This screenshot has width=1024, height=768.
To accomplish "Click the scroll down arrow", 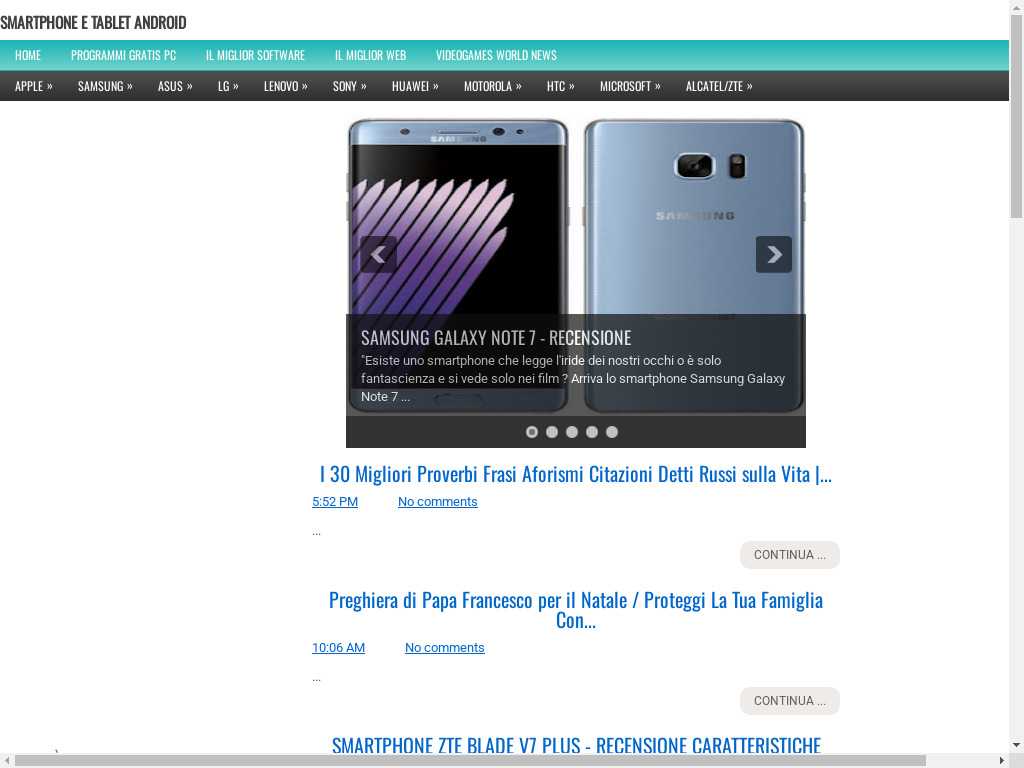I will coord(1017,744).
